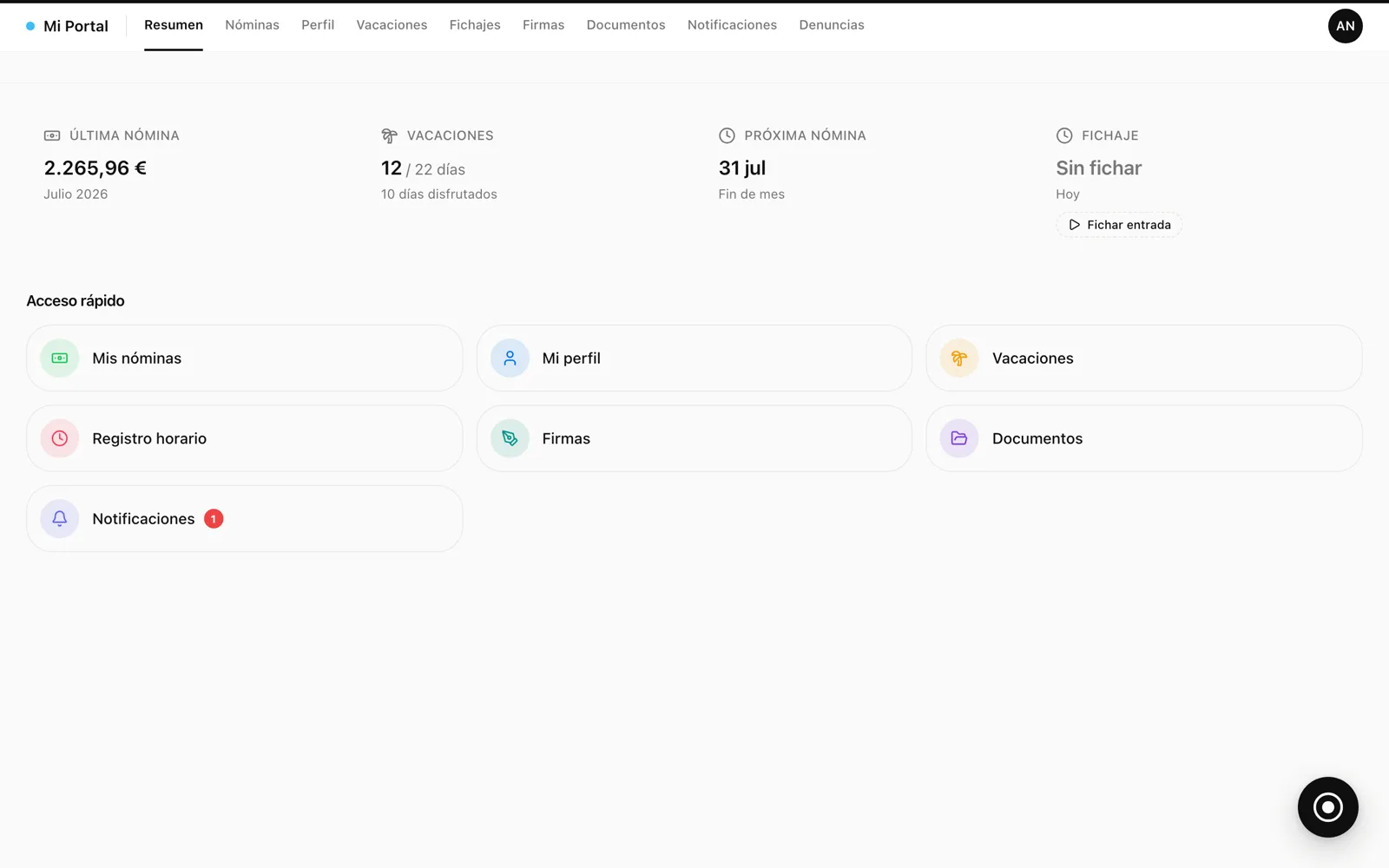Image resolution: width=1389 pixels, height=868 pixels.
Task: Go to the Denuncias tab
Action: pos(832,25)
